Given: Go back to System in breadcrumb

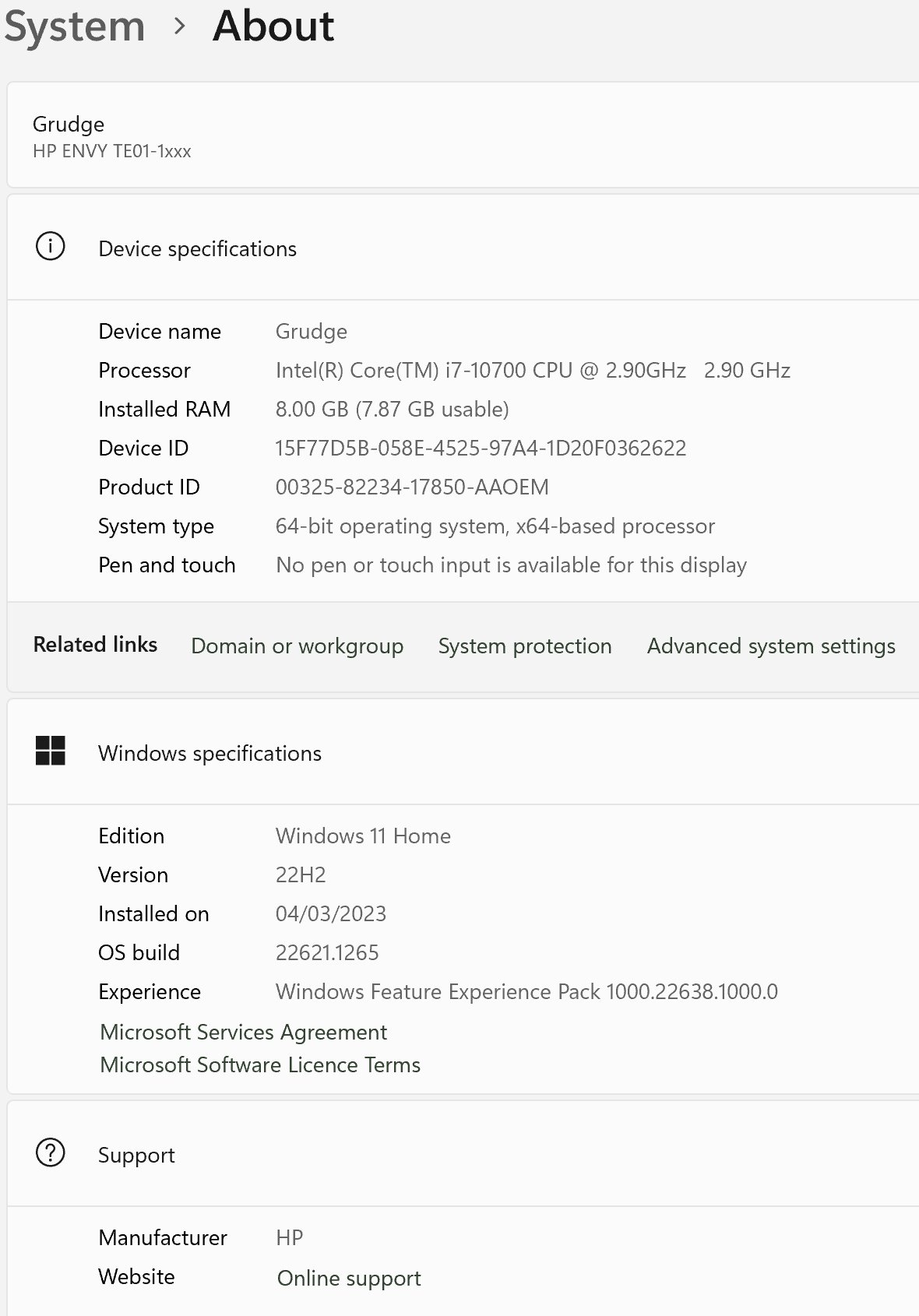Looking at the screenshot, I should [x=75, y=26].
